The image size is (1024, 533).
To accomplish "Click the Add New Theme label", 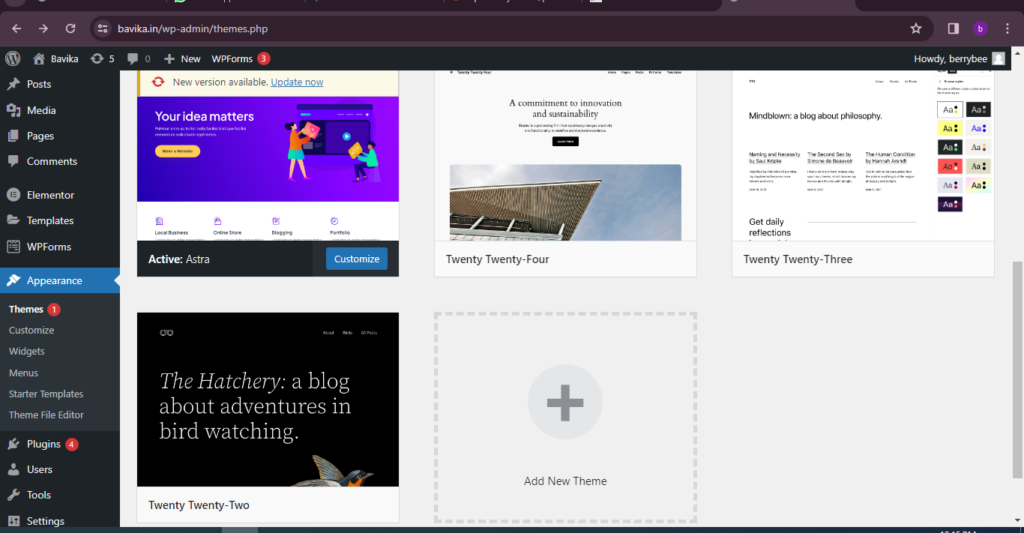I will coord(565,481).
